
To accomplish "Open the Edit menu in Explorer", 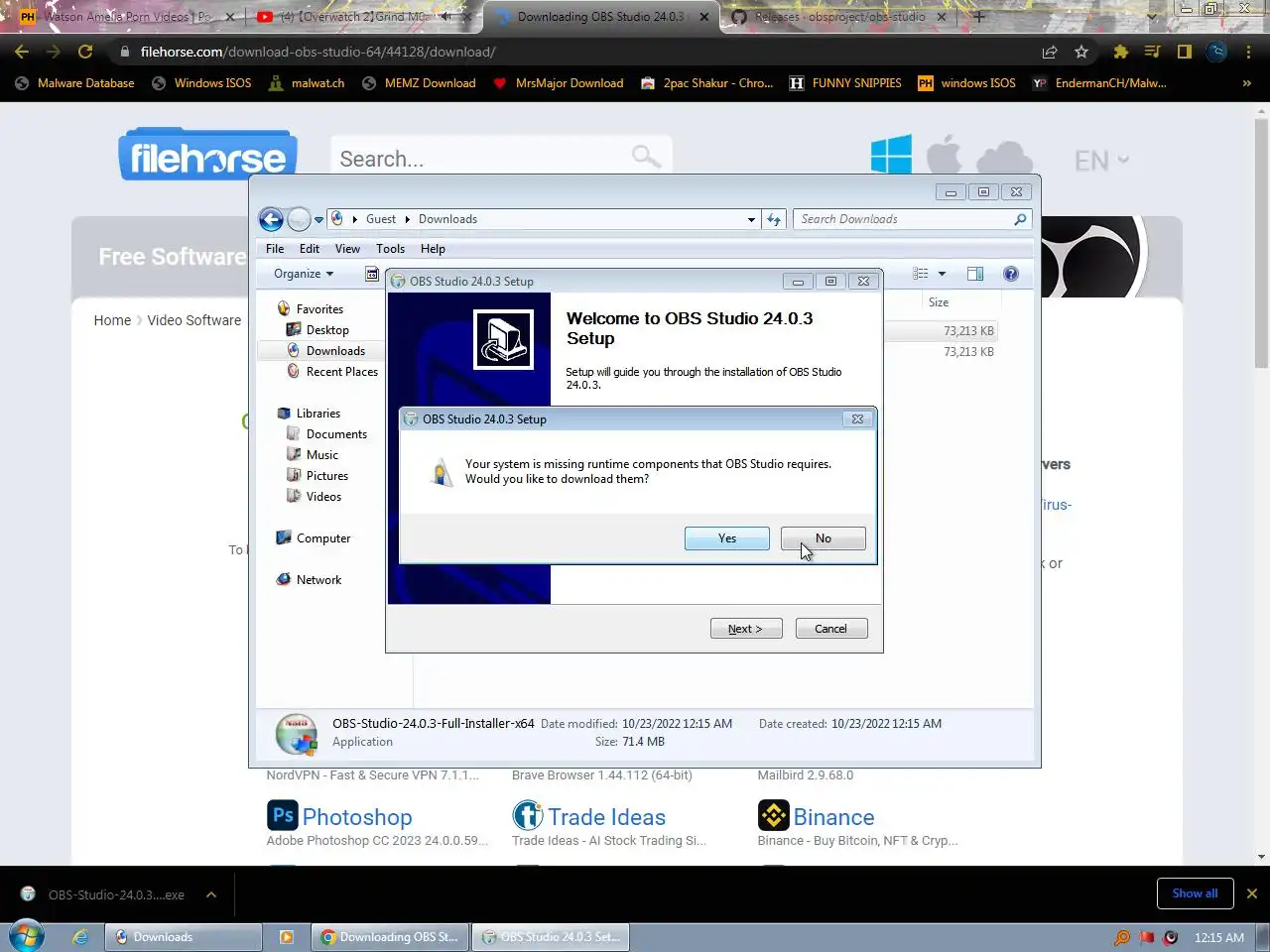I will pyautogui.click(x=310, y=249).
